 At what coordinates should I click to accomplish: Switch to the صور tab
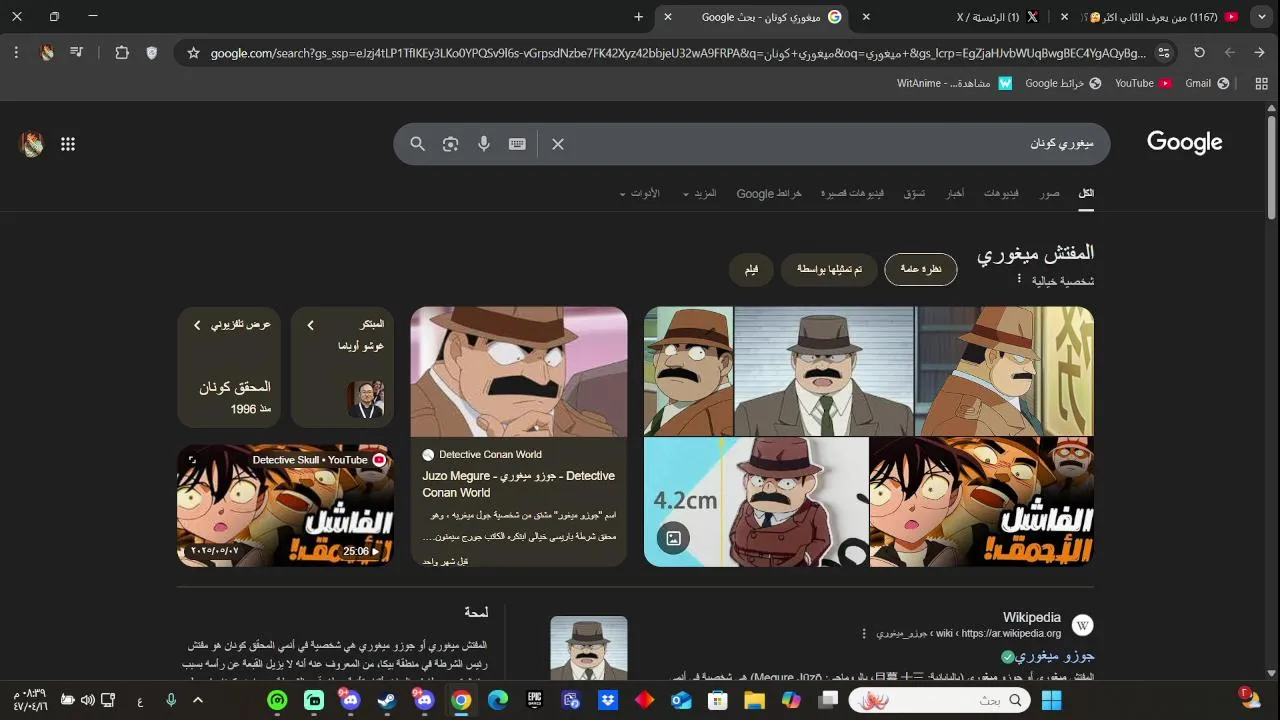pos(1049,193)
